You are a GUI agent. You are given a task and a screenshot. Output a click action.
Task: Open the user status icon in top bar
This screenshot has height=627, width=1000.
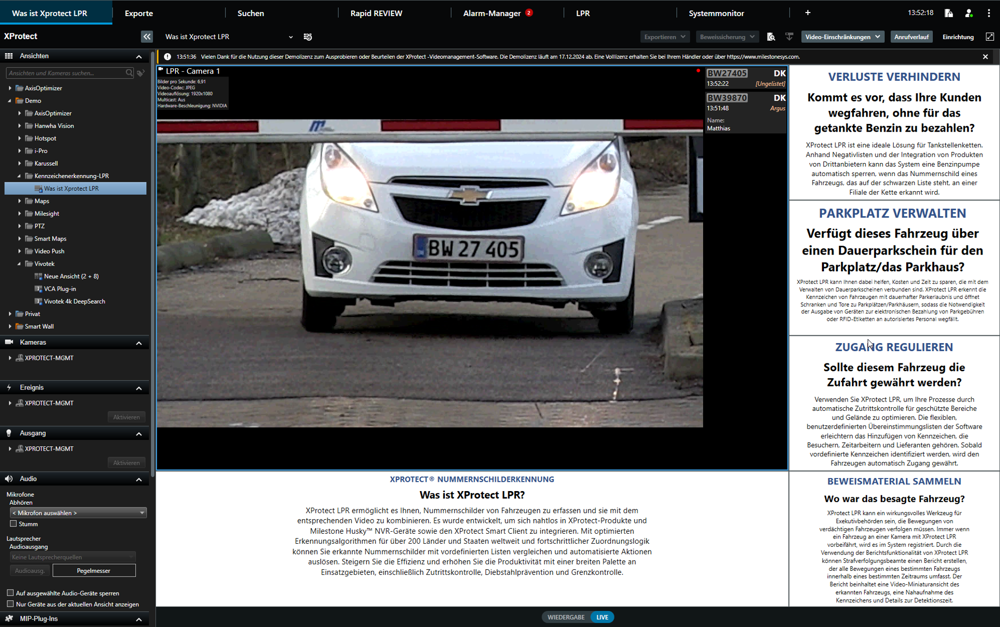point(968,13)
